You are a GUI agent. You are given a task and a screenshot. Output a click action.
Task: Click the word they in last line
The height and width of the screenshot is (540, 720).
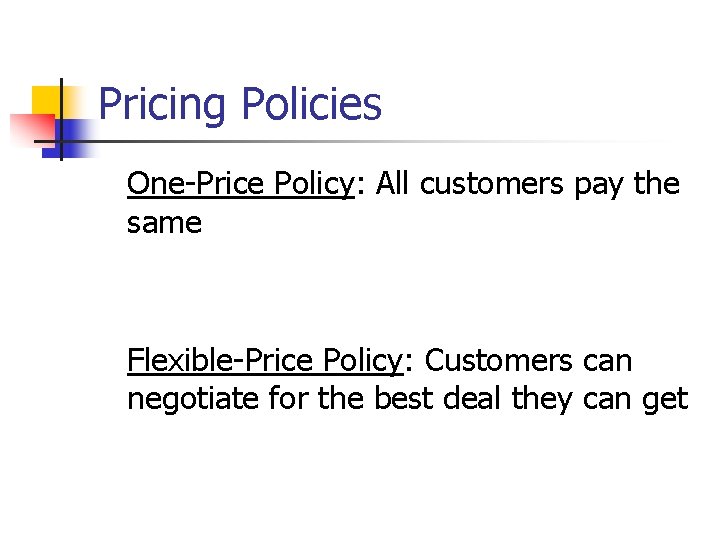(x=542, y=399)
